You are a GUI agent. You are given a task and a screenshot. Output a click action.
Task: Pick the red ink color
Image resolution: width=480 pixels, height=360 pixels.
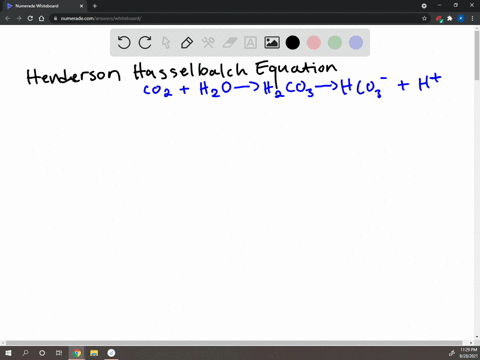pos(314,43)
